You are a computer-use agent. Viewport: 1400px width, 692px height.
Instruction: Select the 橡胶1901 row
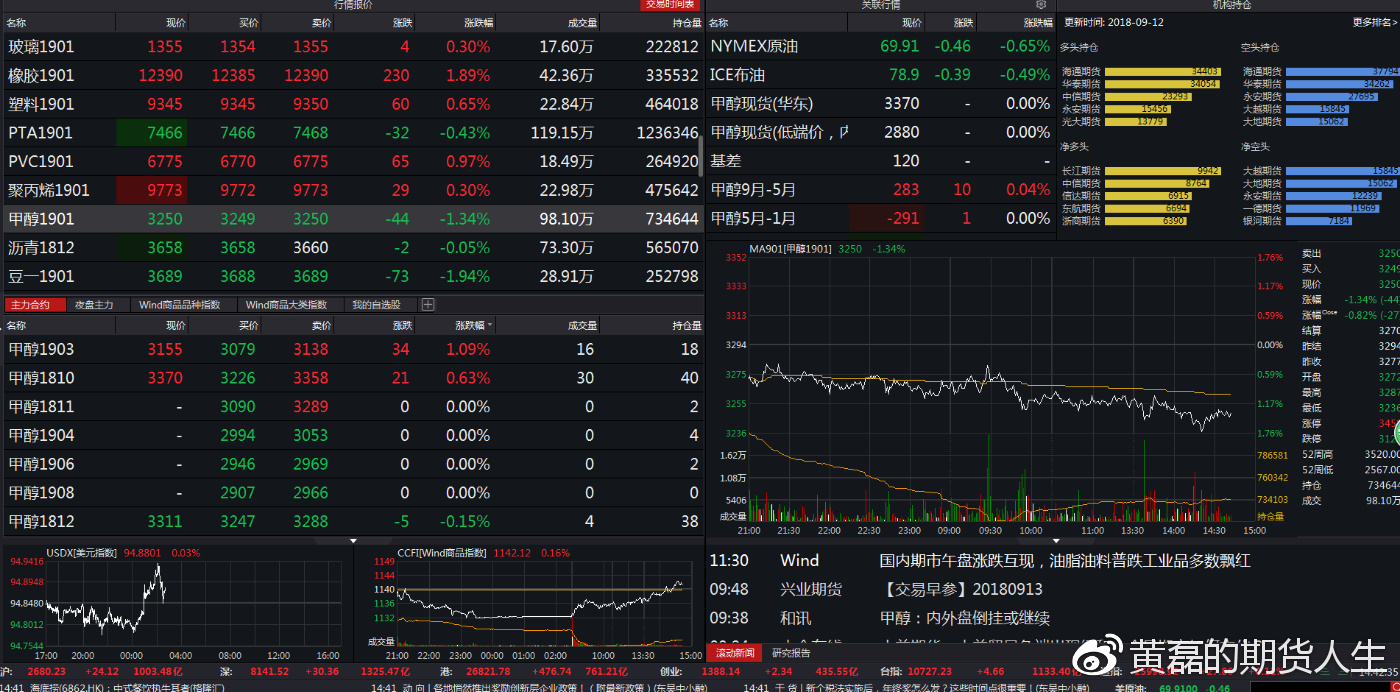[352, 75]
